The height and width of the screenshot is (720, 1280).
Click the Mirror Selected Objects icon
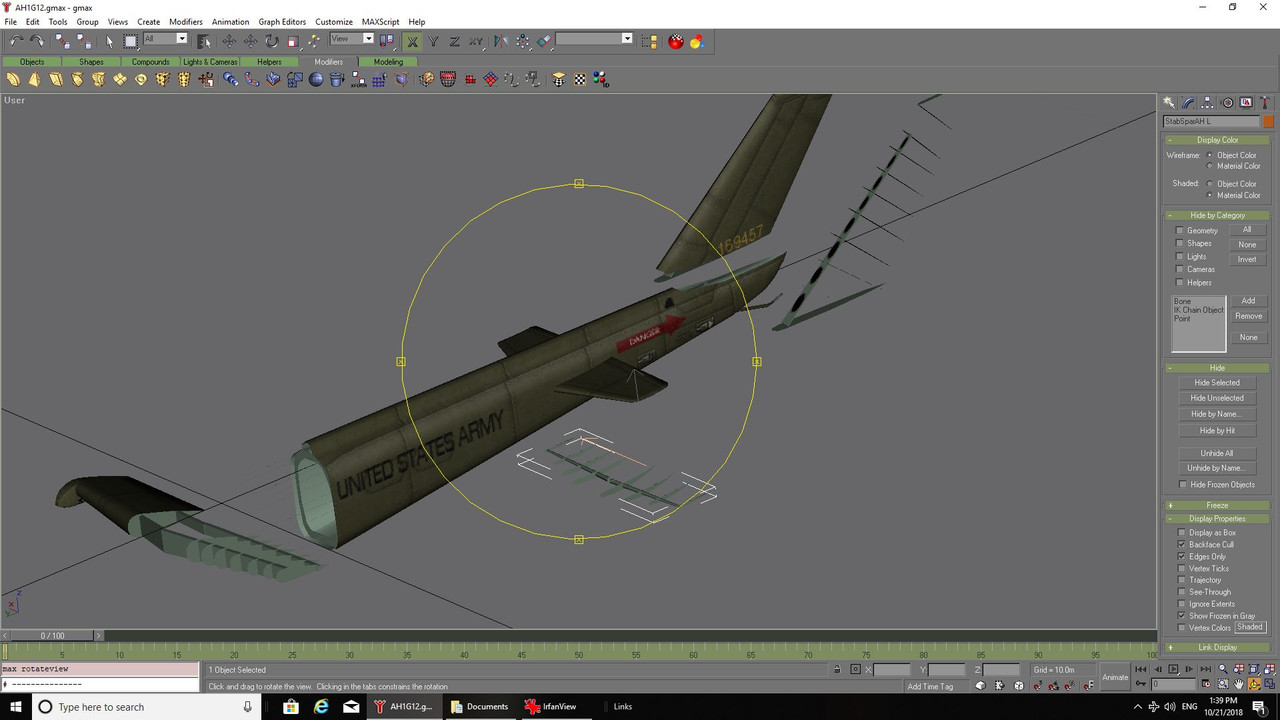500,41
